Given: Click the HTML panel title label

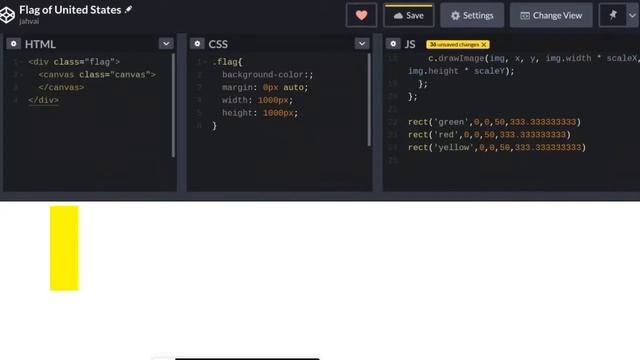Looking at the screenshot, I should coord(40,44).
